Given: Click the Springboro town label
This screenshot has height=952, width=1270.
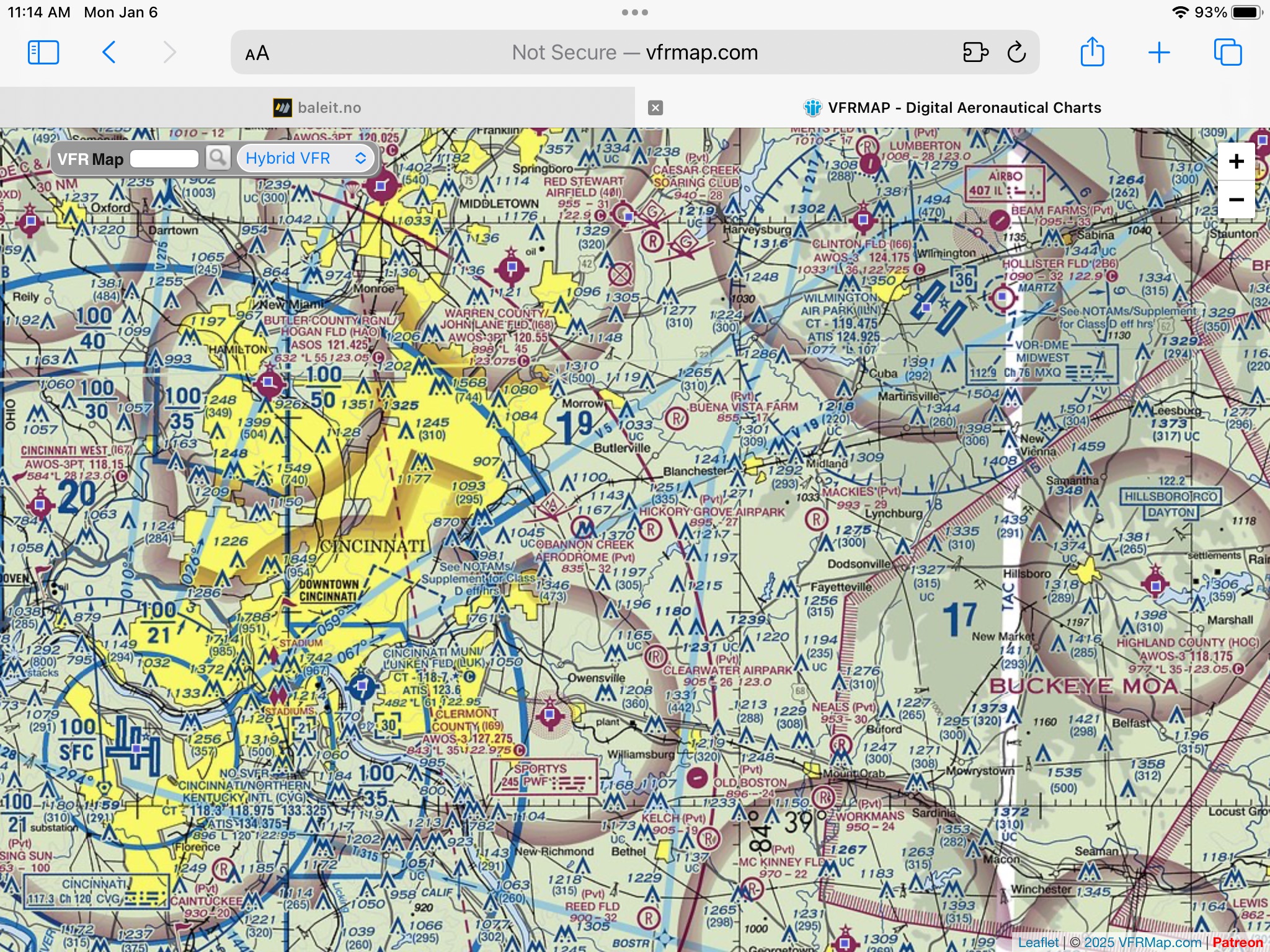Looking at the screenshot, I should pos(543,169).
